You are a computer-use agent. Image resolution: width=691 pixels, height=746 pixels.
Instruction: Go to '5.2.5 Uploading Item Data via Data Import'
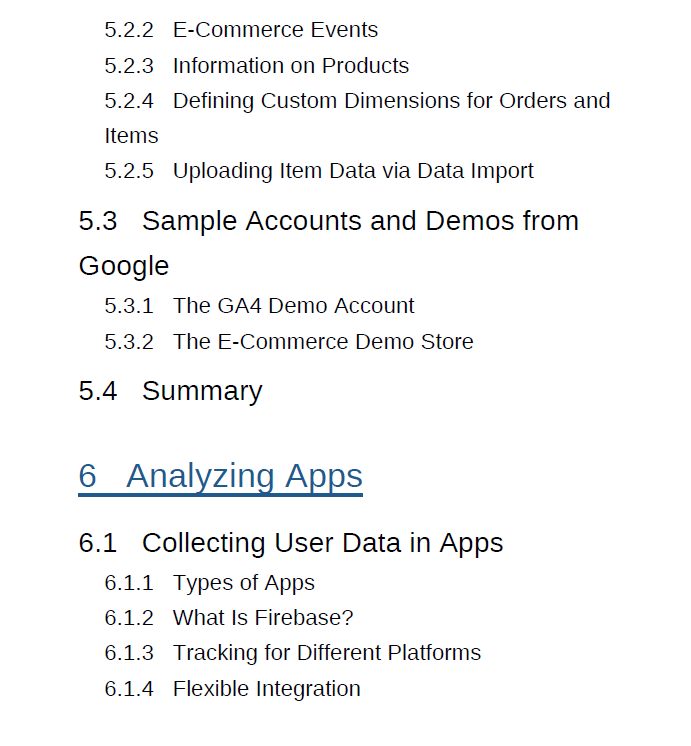(x=319, y=171)
